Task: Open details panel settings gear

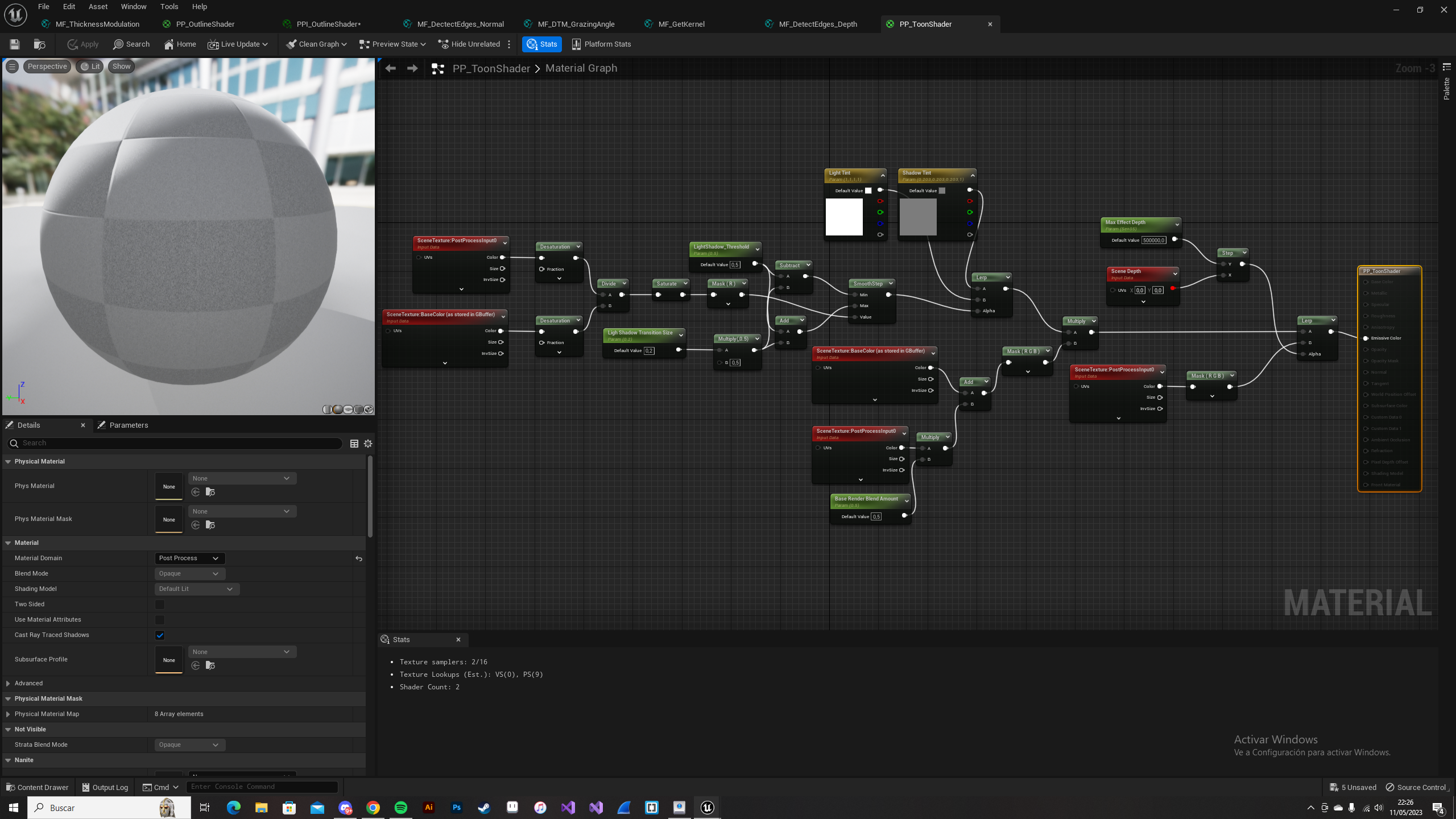Action: pyautogui.click(x=368, y=444)
